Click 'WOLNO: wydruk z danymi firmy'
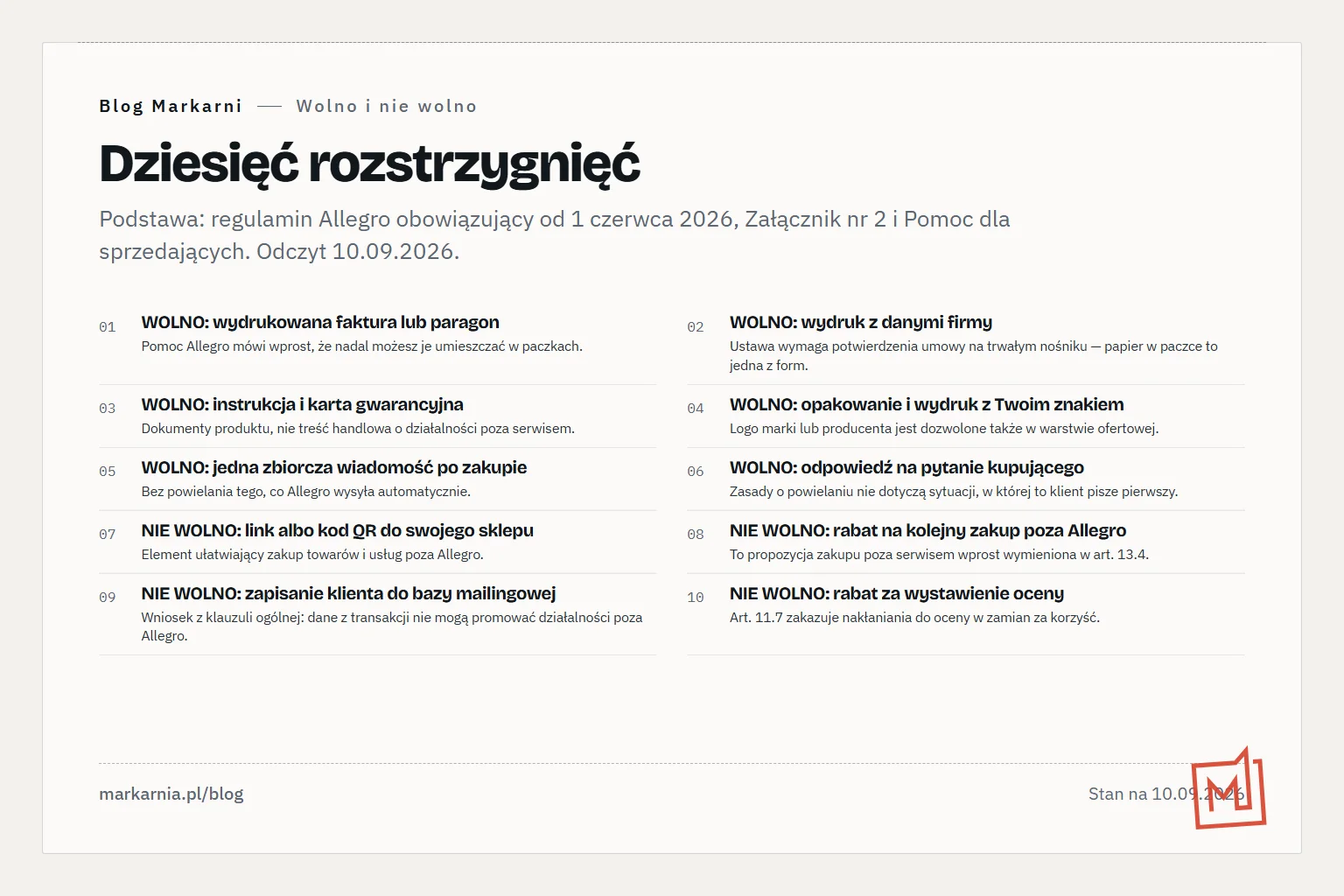 [x=861, y=322]
